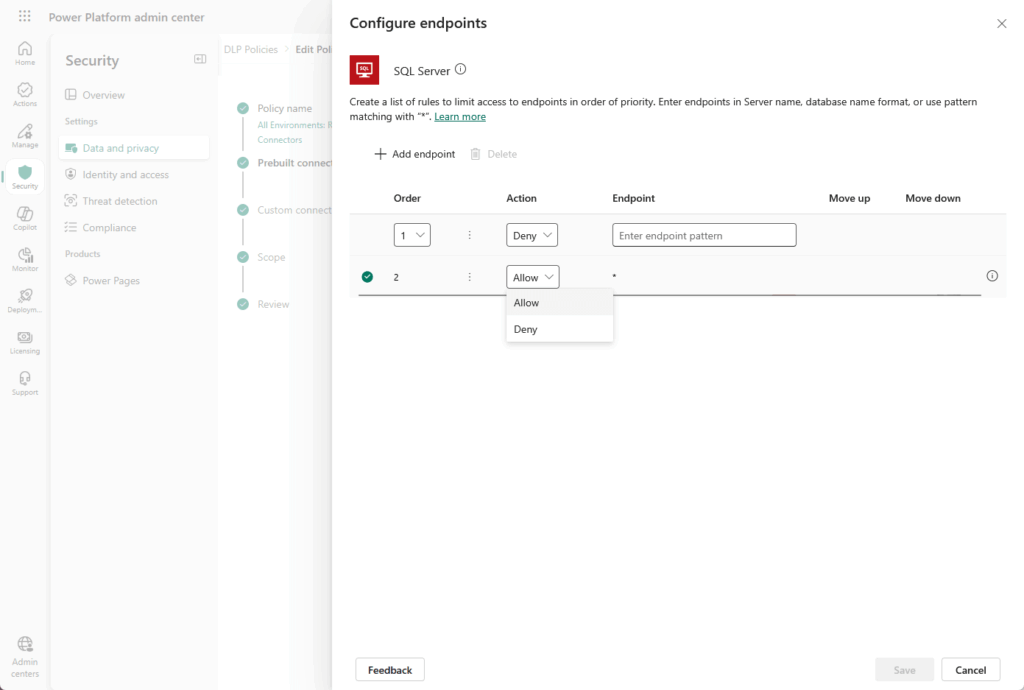This screenshot has height=690, width=1024.
Task: Toggle the green selection check on row 2
Action: [368, 277]
